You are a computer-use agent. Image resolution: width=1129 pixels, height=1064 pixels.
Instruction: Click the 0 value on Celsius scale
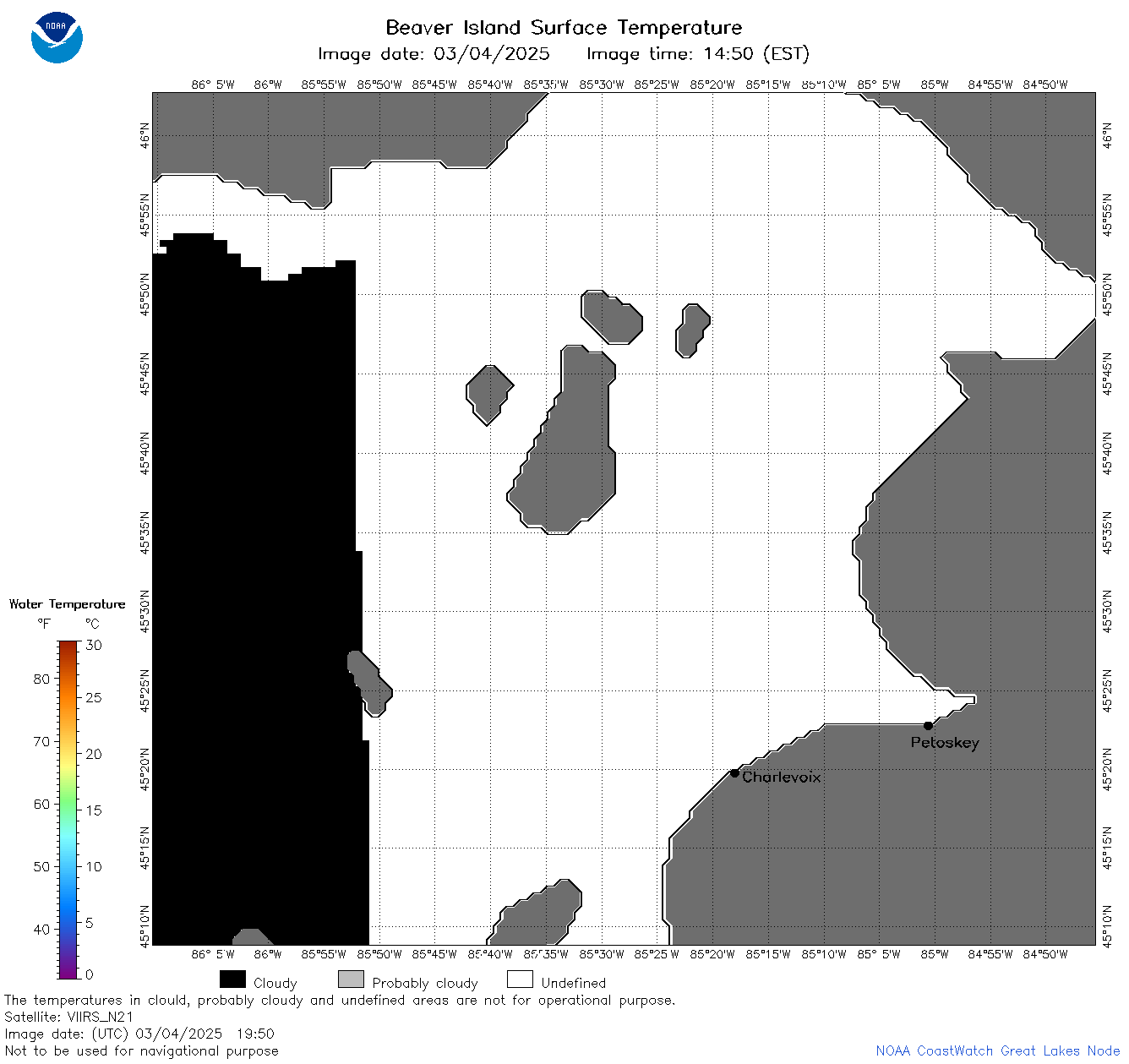[90, 974]
